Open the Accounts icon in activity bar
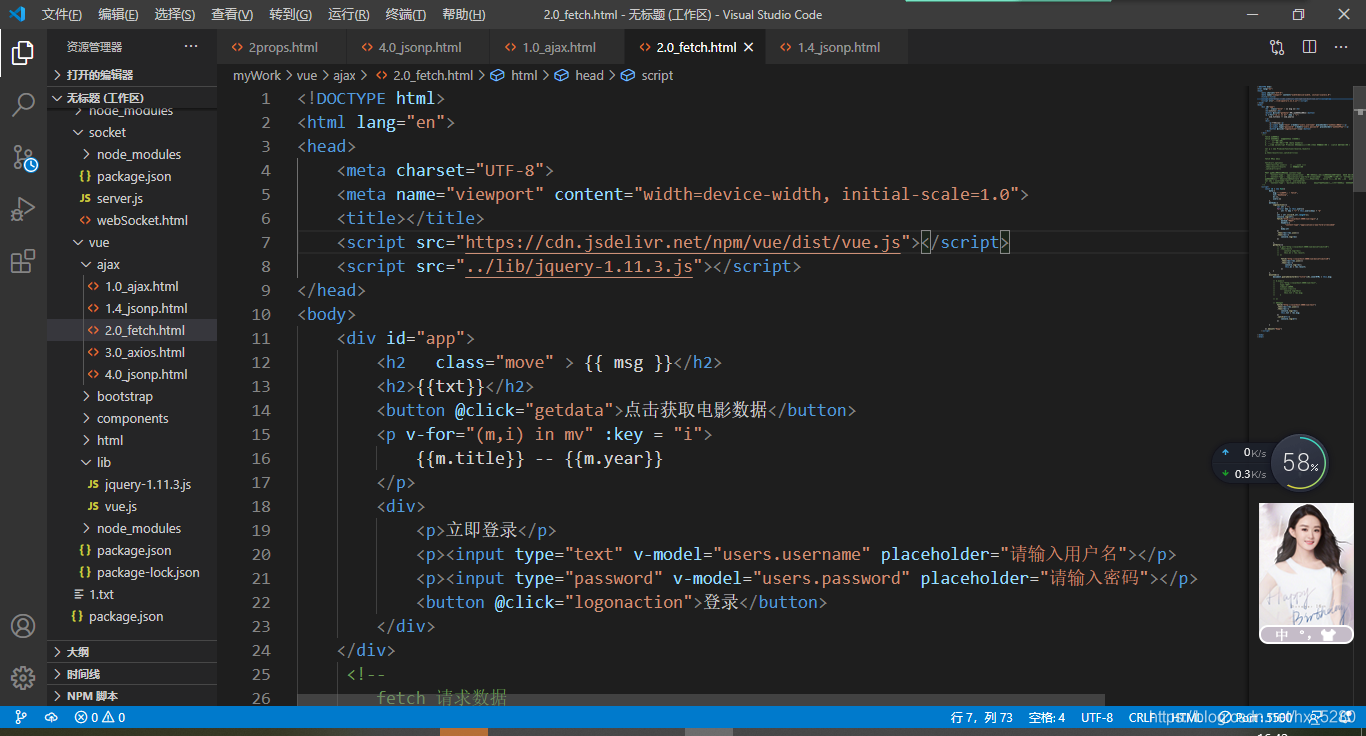The image size is (1366, 736). 23,626
